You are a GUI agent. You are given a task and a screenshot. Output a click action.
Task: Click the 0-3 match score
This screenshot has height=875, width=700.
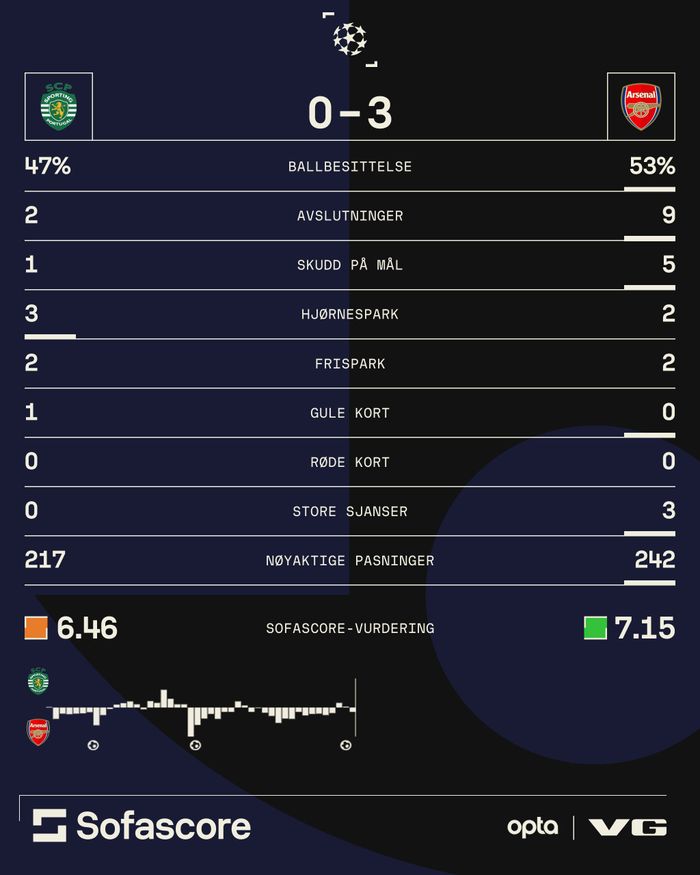[350, 112]
